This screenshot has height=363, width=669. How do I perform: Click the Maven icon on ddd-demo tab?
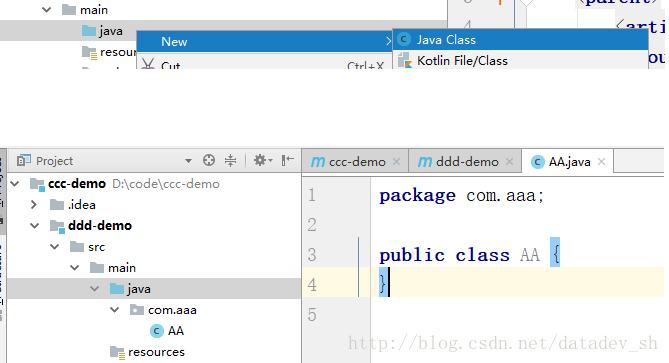pos(425,162)
